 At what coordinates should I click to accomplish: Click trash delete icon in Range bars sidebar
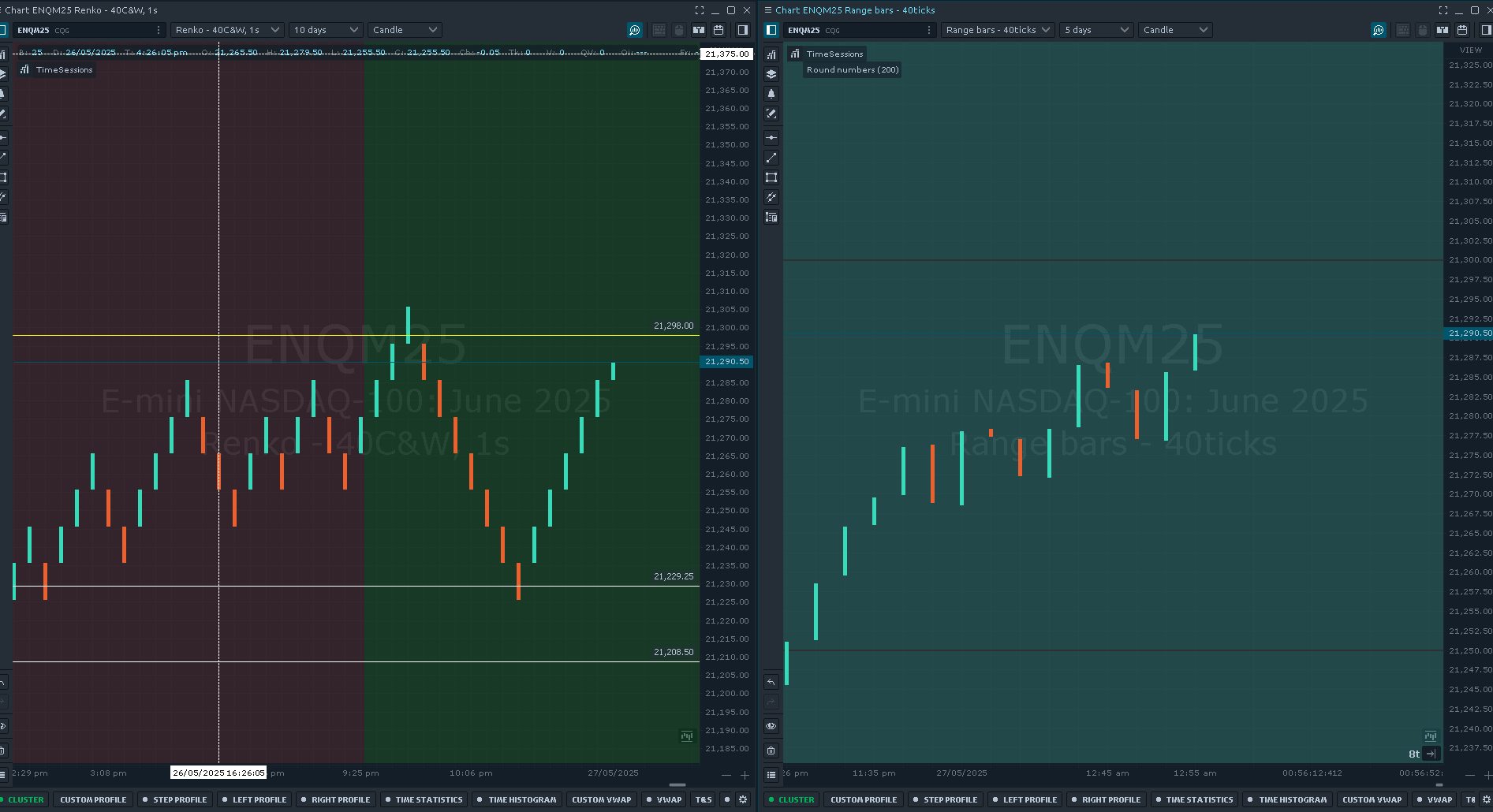click(771, 751)
